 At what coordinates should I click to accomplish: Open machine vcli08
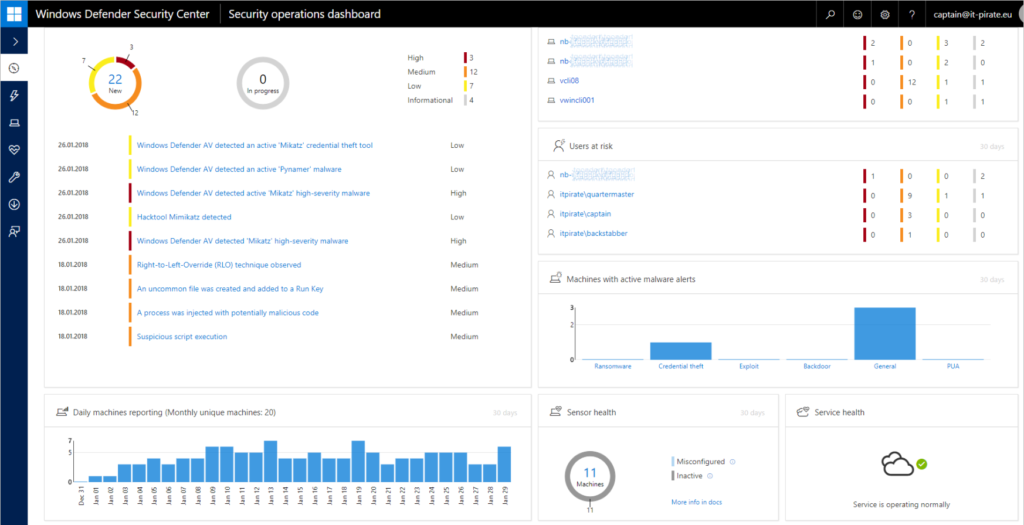569,81
